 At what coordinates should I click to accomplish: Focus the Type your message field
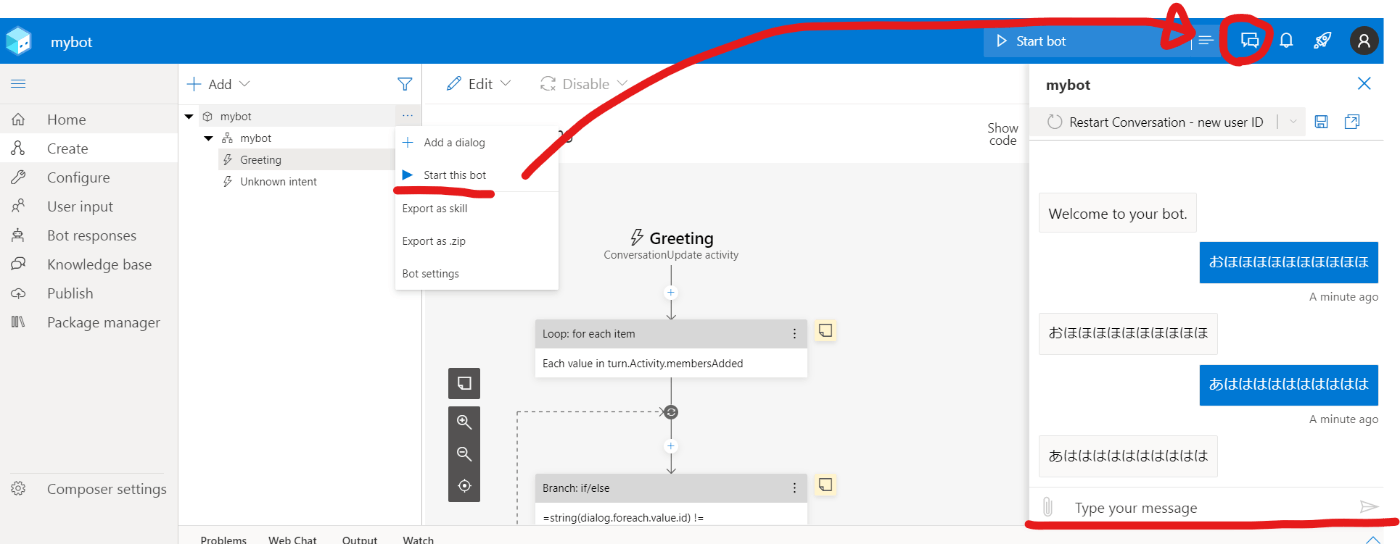pyautogui.click(x=1206, y=508)
